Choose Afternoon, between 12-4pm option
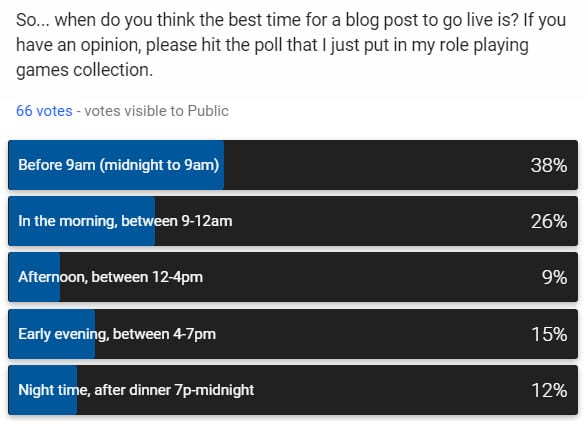The width and height of the screenshot is (587, 424). pos(293,277)
